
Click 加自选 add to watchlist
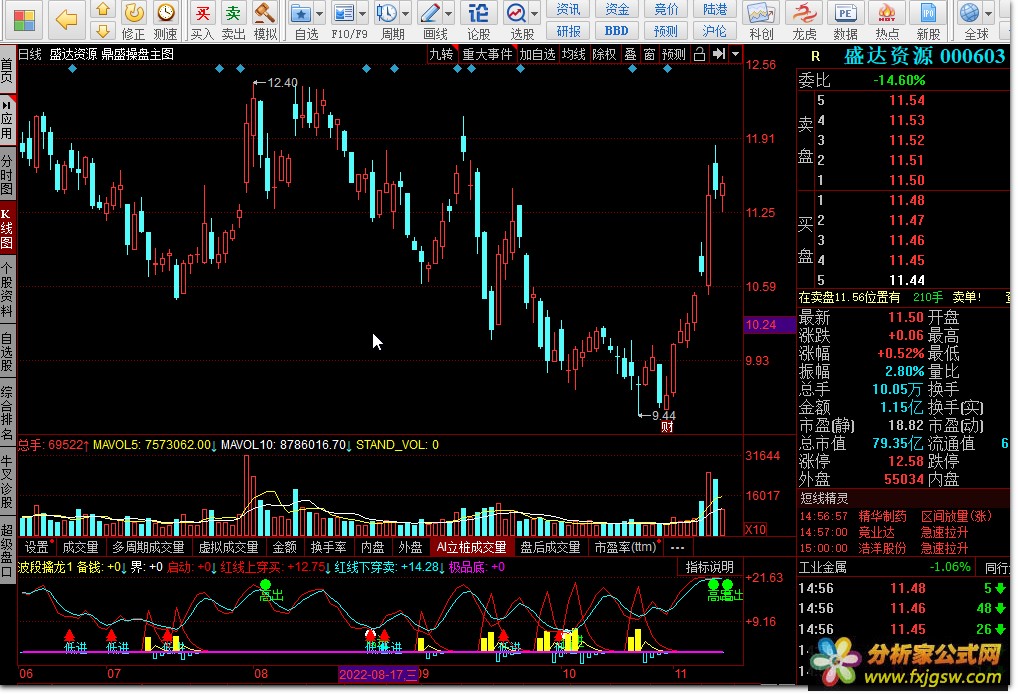click(538, 54)
